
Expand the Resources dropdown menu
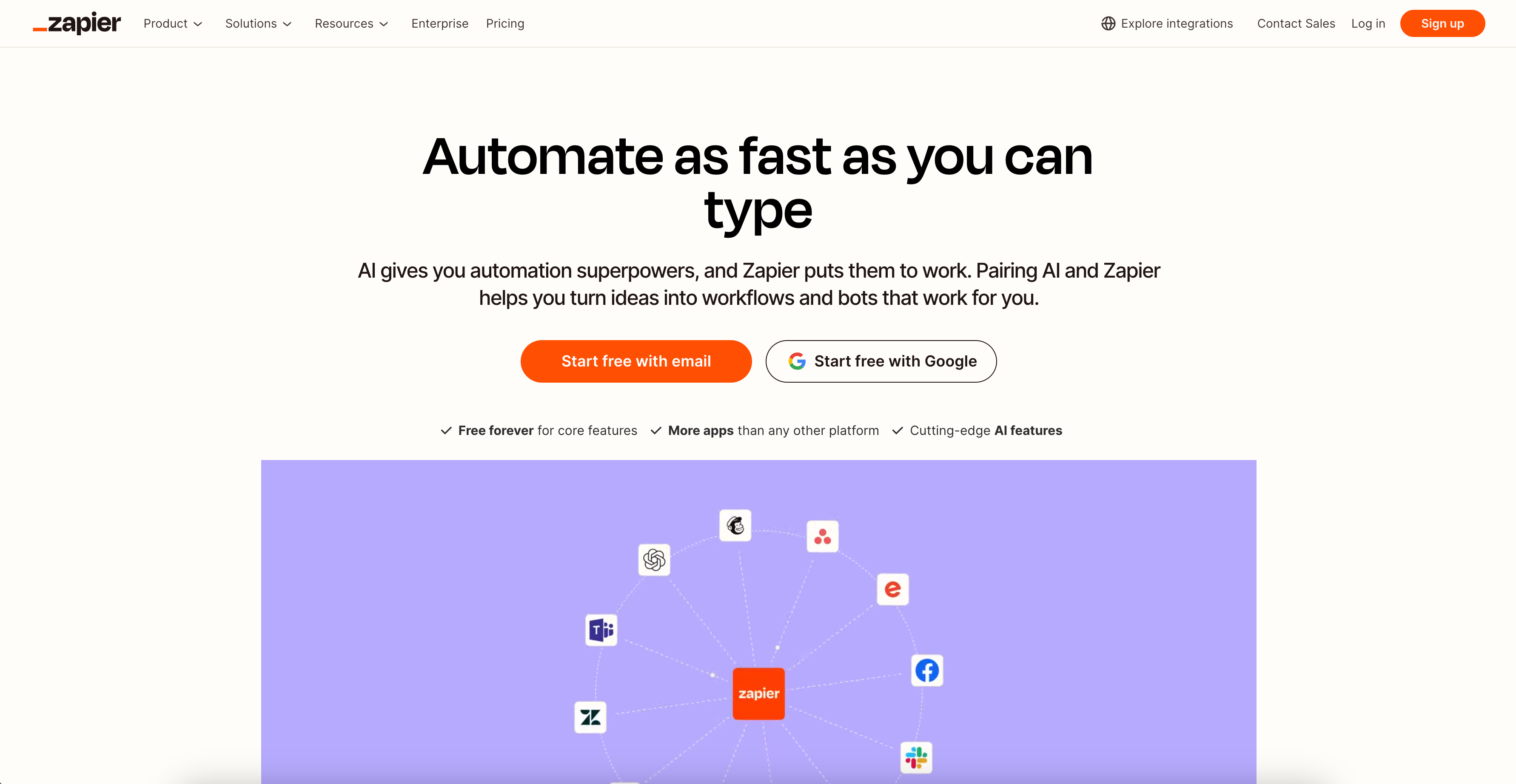point(351,23)
